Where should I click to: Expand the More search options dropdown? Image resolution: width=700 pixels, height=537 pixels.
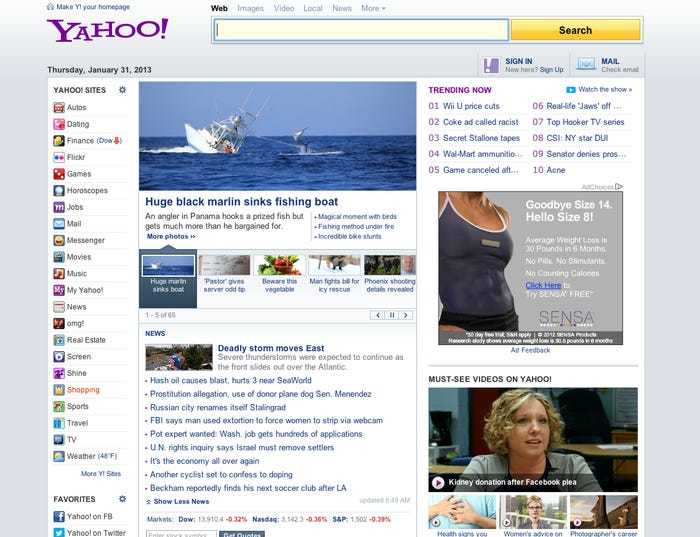click(x=373, y=8)
